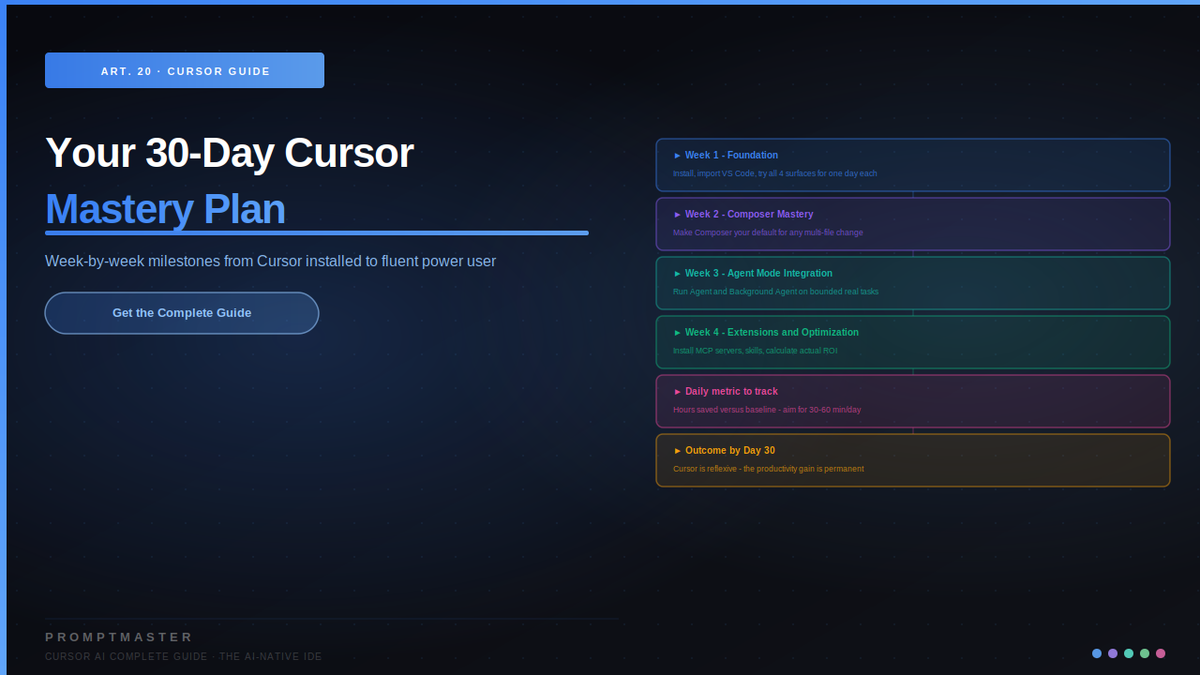Viewport: 1200px width, 675px height.
Task: Click the pink dot indicator
Action: 1161,653
